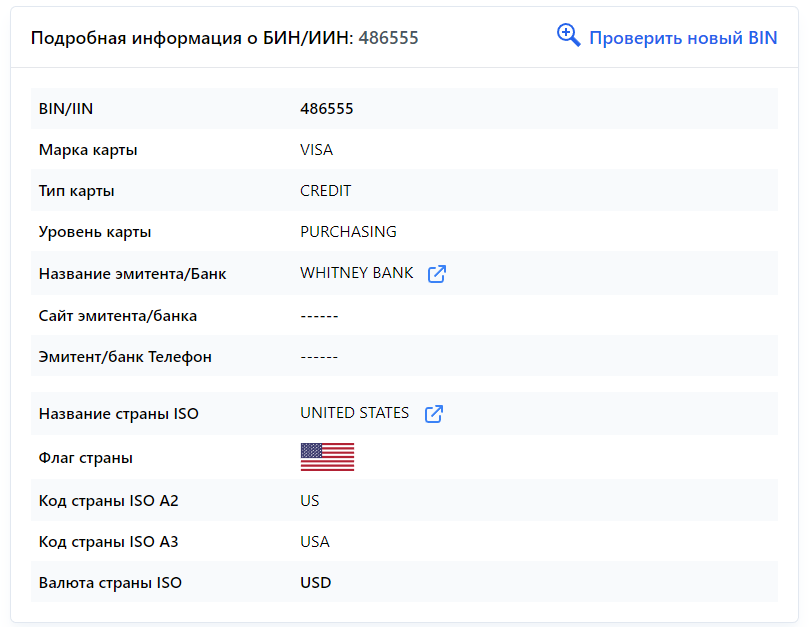This screenshot has width=809, height=627.
Task: Open external link icon next to UNITED STATES
Action: coord(433,413)
